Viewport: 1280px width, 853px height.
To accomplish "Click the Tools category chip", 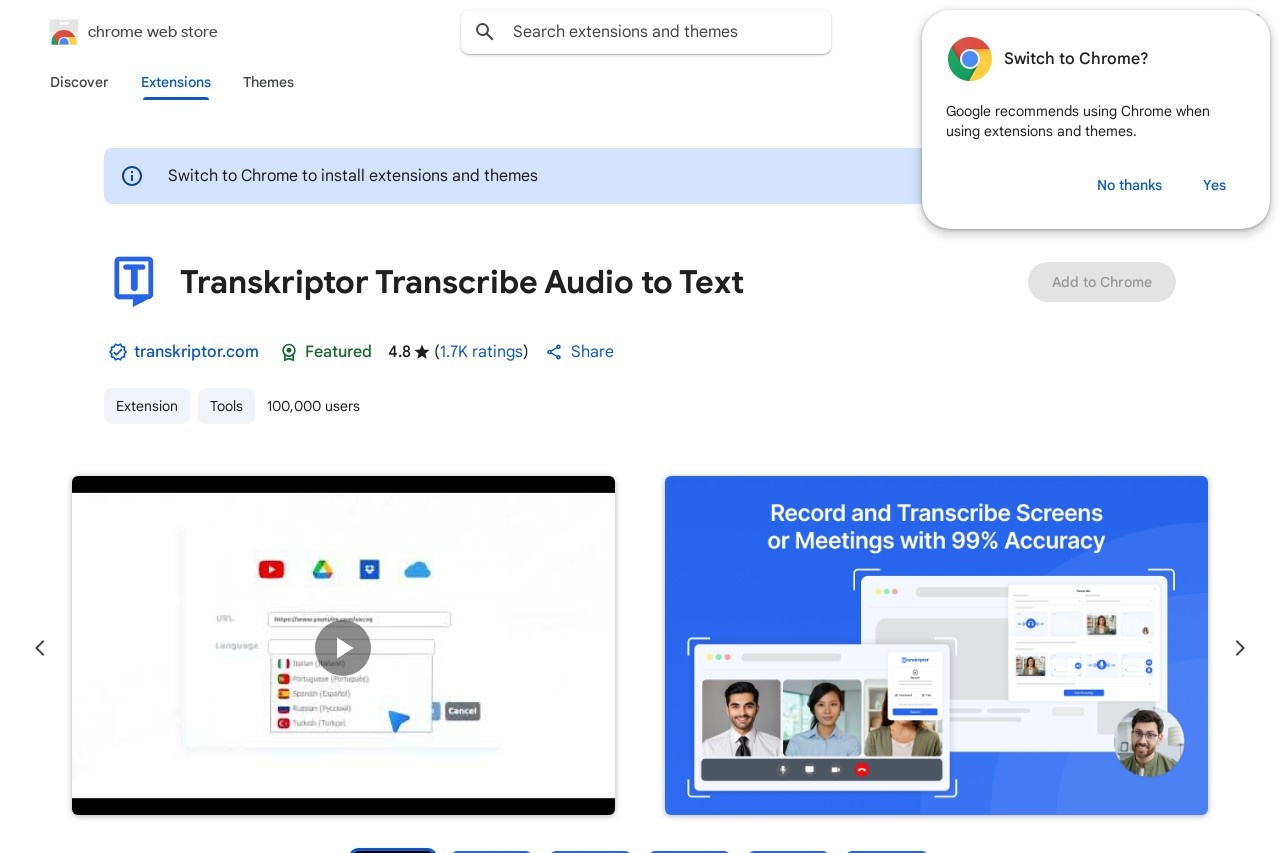I will 226,406.
